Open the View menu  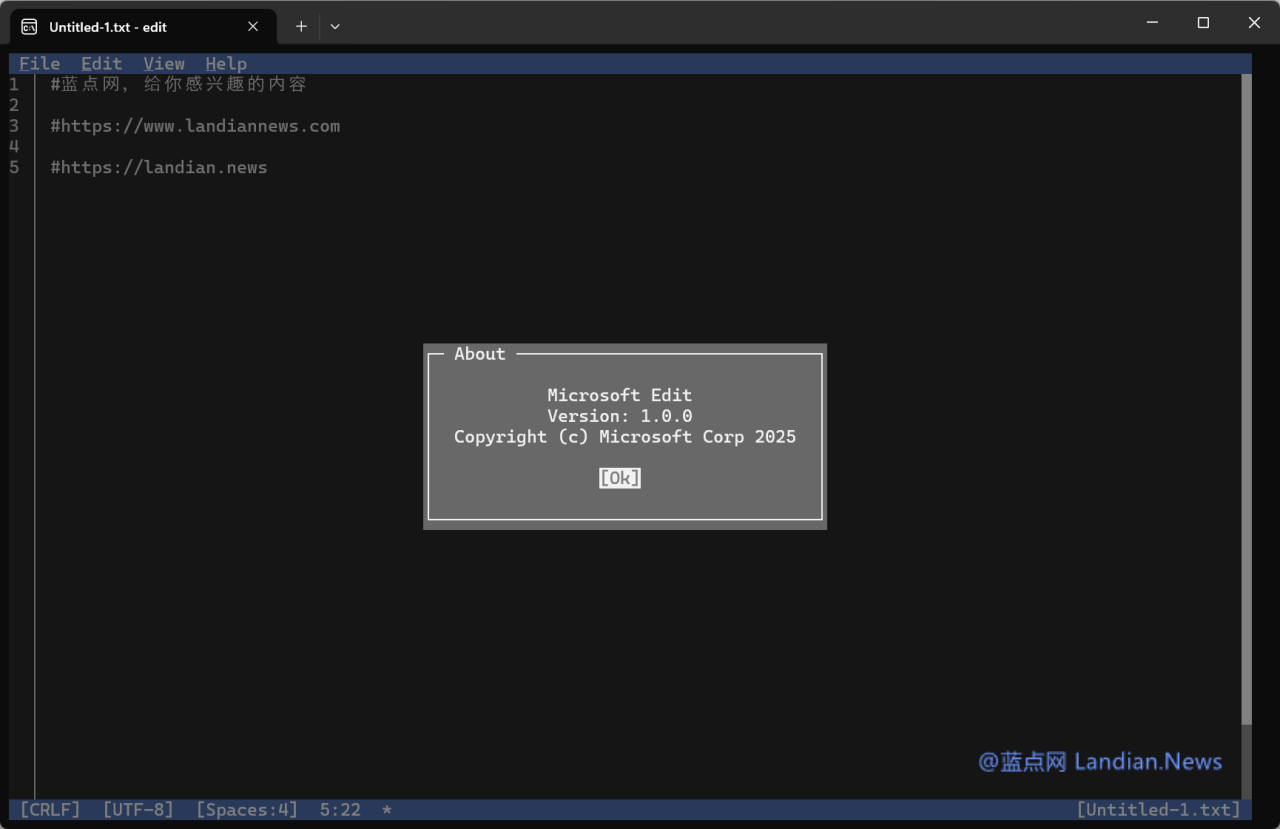(163, 64)
